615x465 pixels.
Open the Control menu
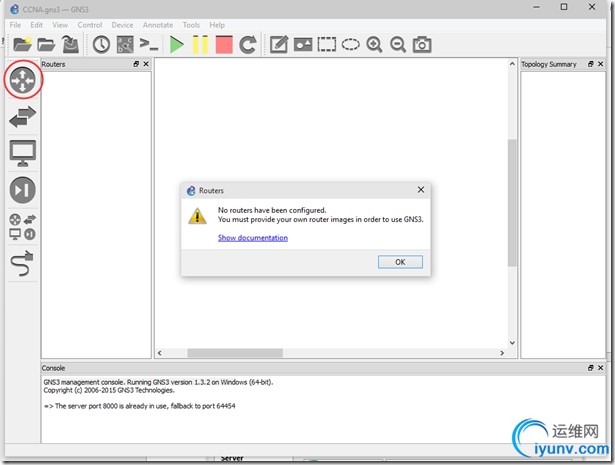click(90, 25)
